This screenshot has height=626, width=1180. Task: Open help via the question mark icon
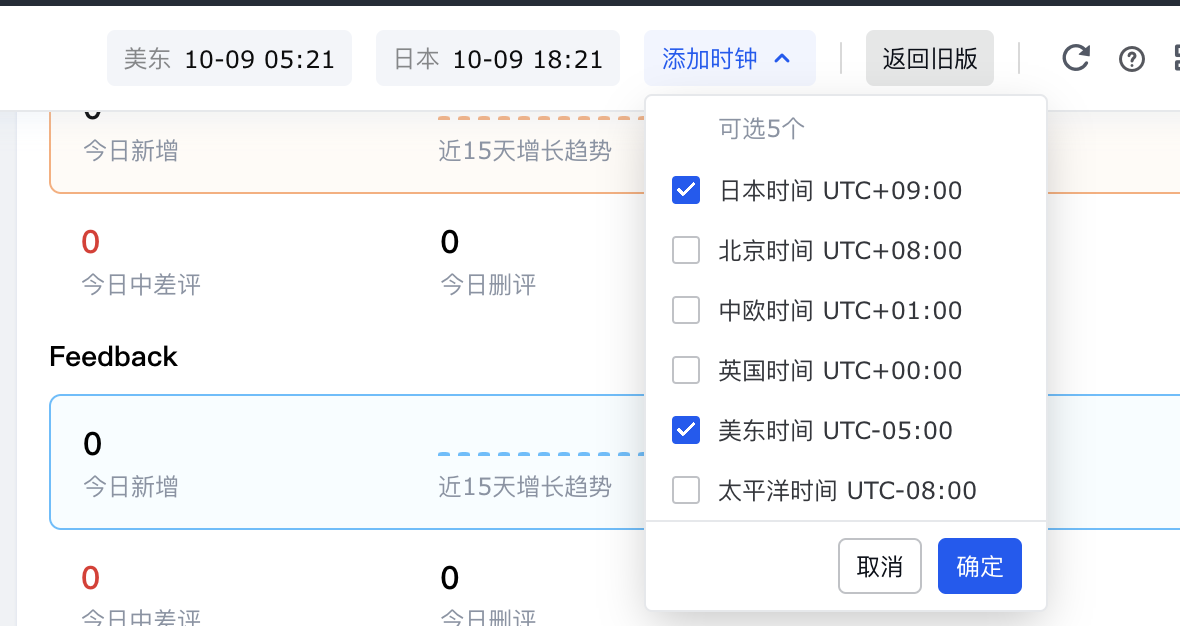tap(1131, 59)
